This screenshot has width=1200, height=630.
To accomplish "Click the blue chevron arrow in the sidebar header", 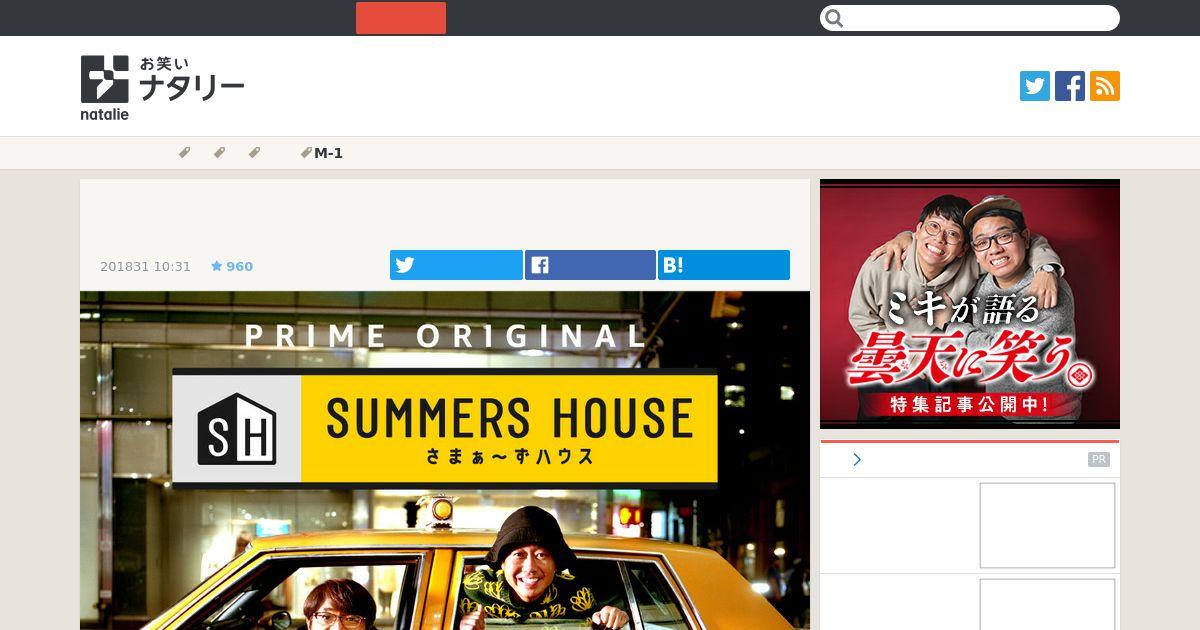I will click(857, 460).
